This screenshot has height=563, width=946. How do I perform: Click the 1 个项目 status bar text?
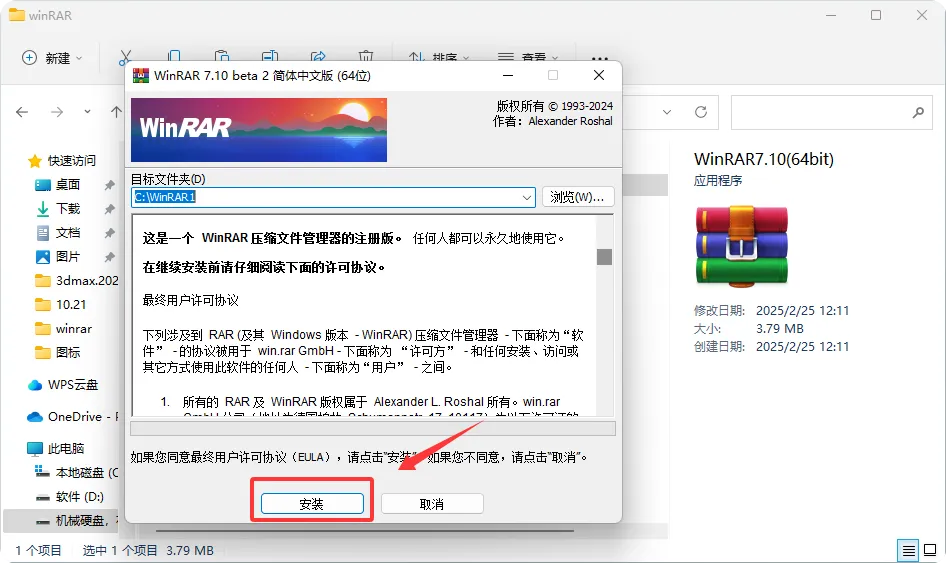coord(39,550)
